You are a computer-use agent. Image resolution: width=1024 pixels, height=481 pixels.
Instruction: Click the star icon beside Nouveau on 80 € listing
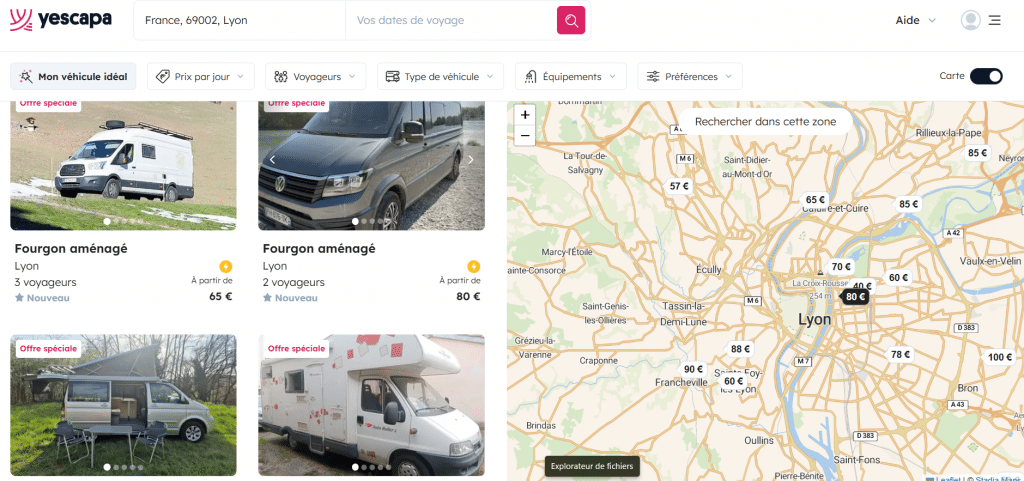[268, 298]
